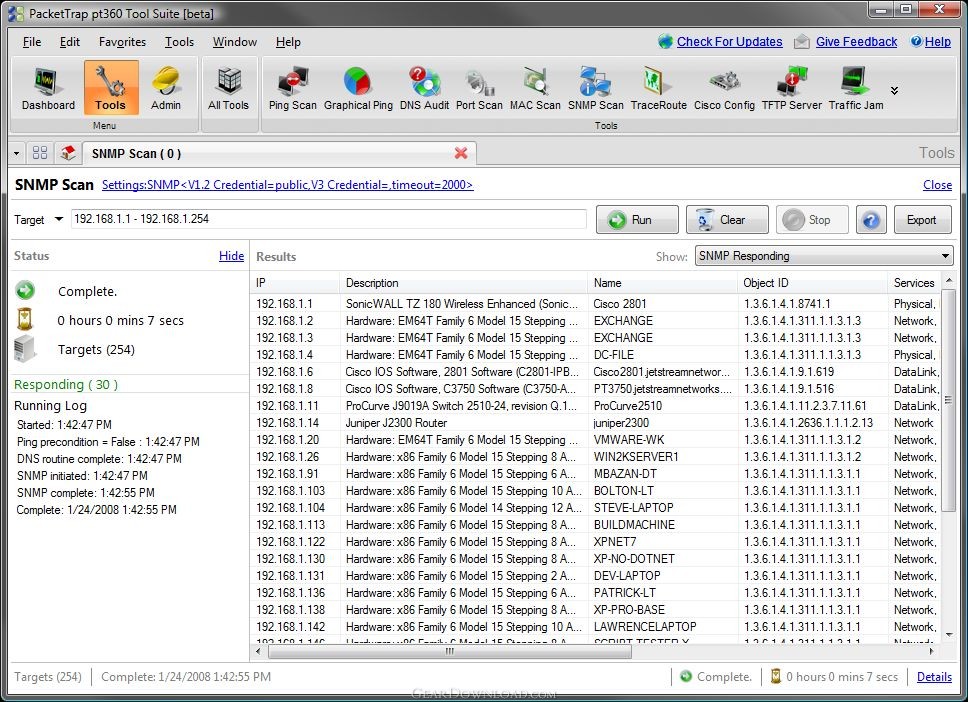Click the home icon beside the SNMP Scan tab

click(68, 153)
